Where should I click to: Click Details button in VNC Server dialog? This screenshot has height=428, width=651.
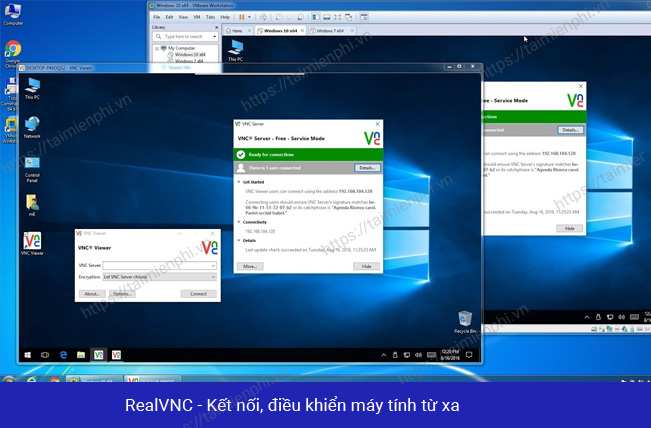pyautogui.click(x=367, y=168)
